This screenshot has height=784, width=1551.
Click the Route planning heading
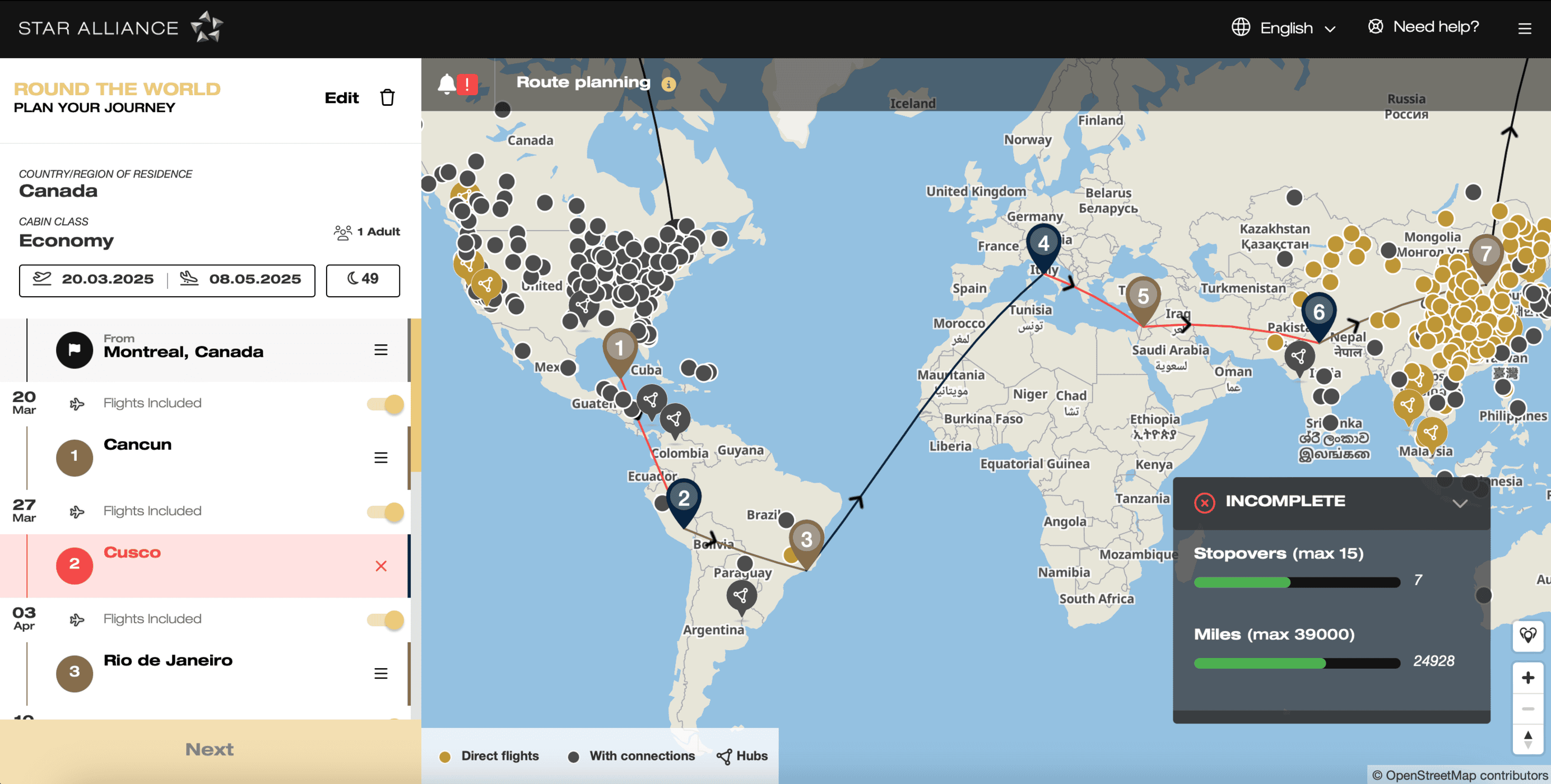pos(583,83)
